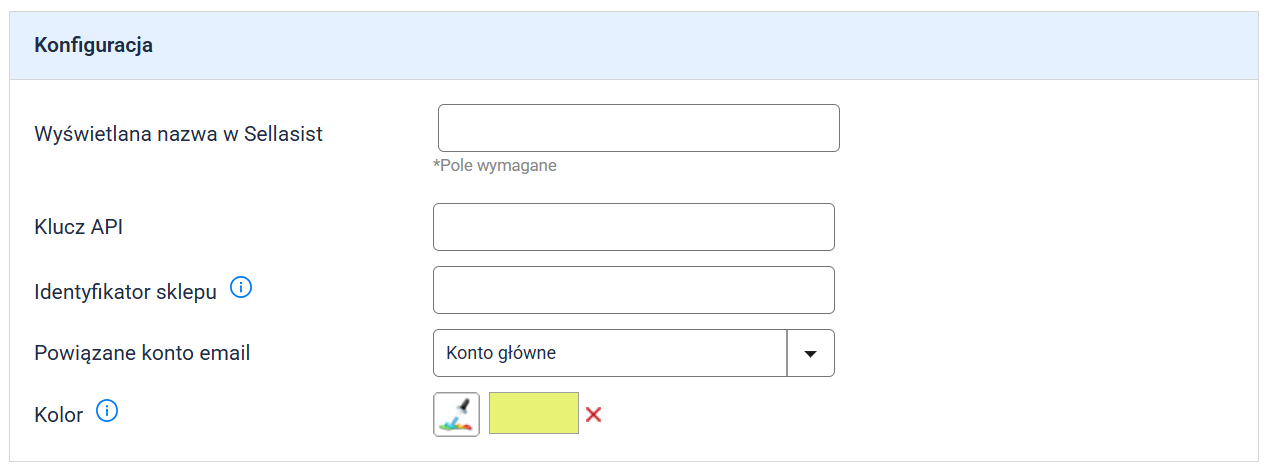Click the Wyświetlana nazwa w Sellasist label

[x=178, y=133]
